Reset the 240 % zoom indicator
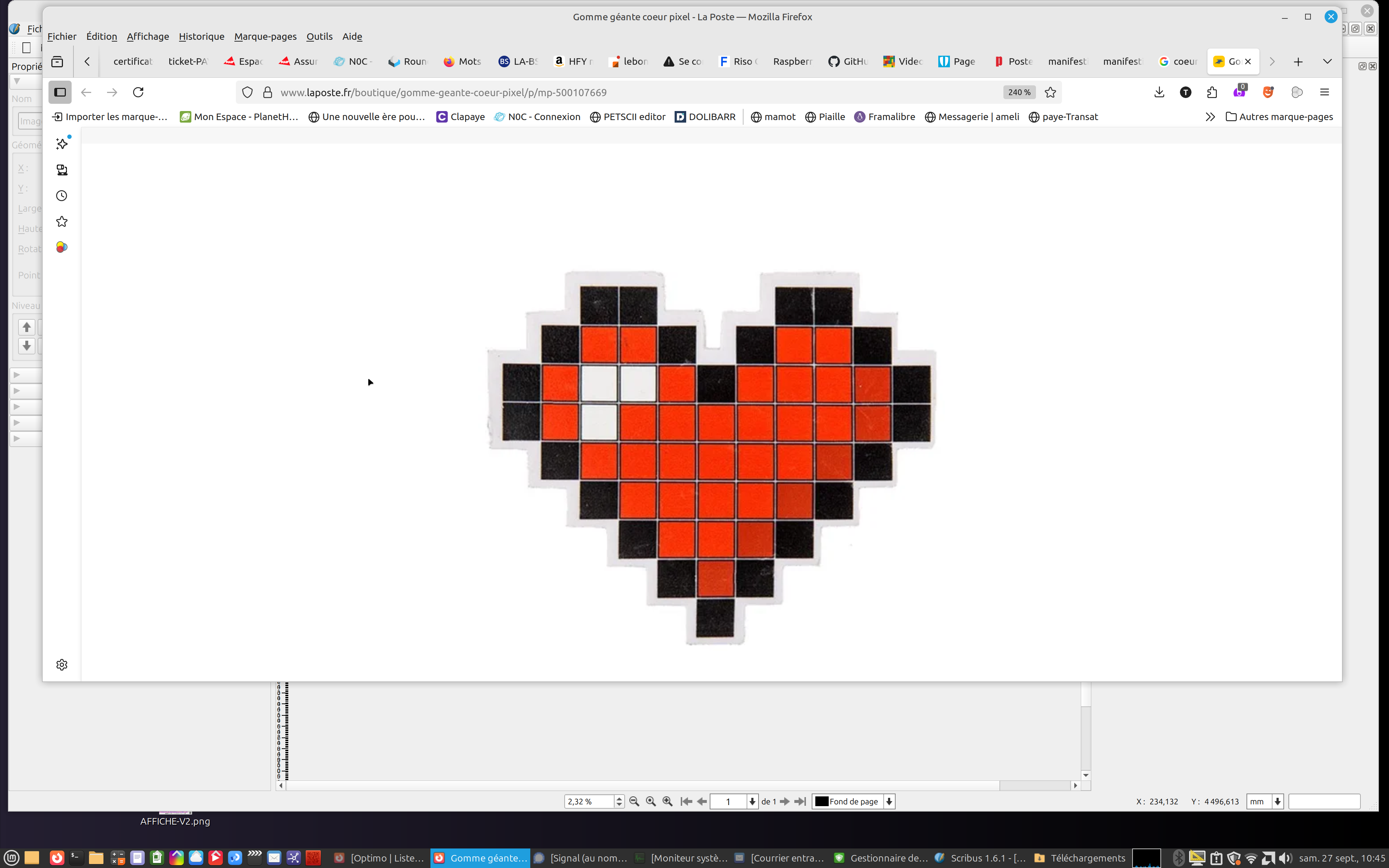The height and width of the screenshot is (868, 1389). (x=1019, y=93)
